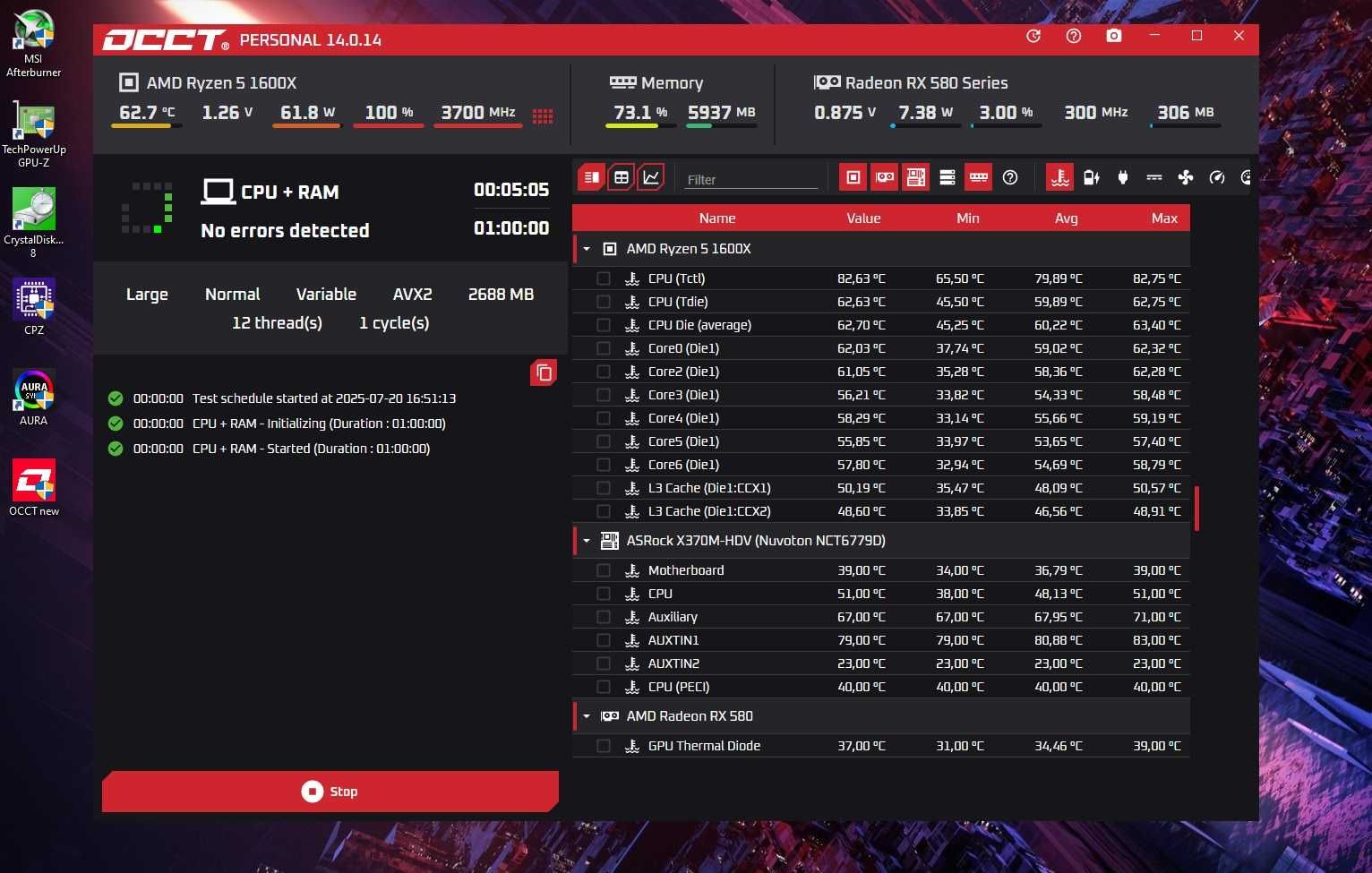Click the GPU power 7.38 W bar
Image resolution: width=1372 pixels, height=873 pixels.
[926, 125]
